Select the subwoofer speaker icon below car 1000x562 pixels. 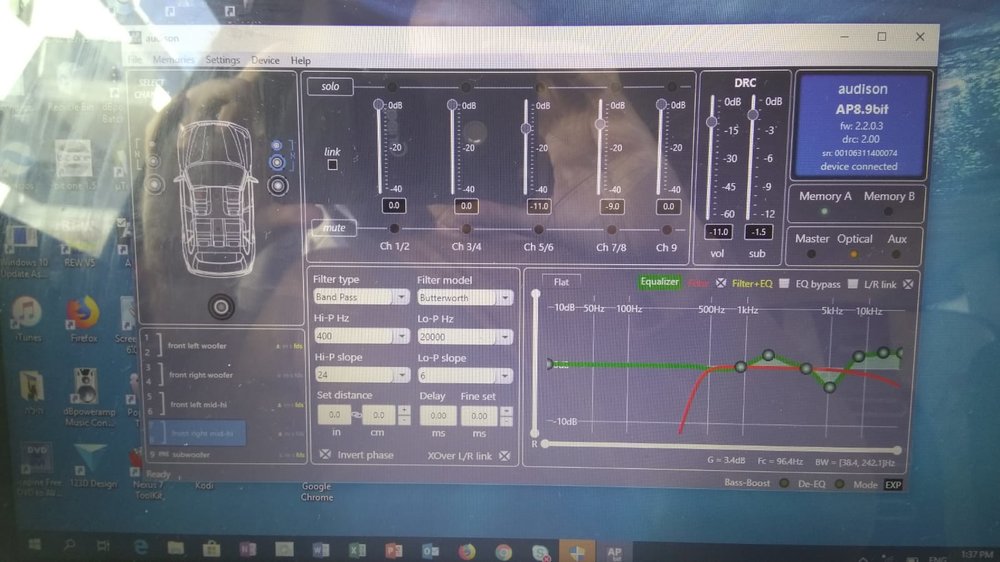coord(221,307)
